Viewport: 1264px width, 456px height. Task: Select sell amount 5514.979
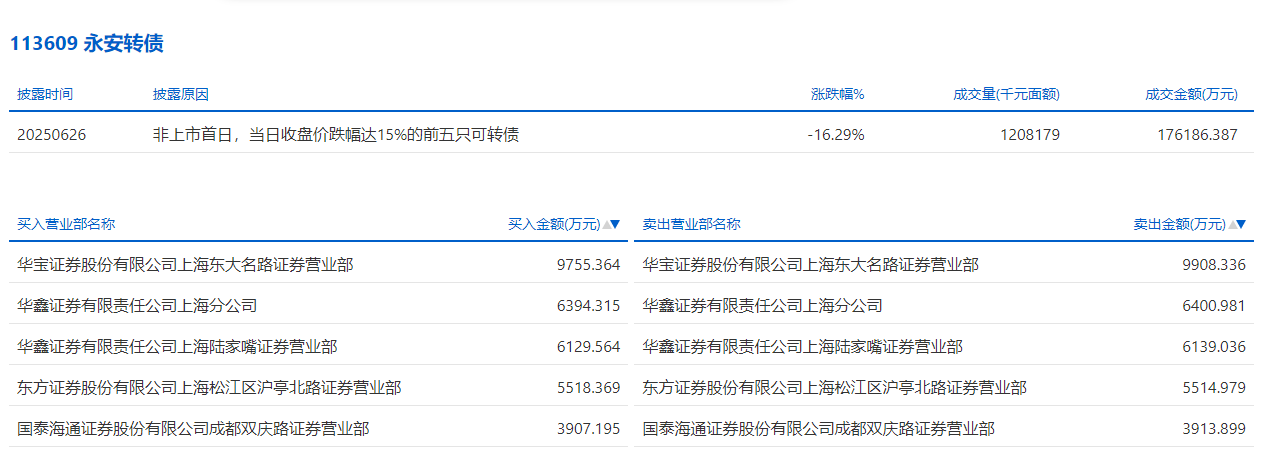1214,387
